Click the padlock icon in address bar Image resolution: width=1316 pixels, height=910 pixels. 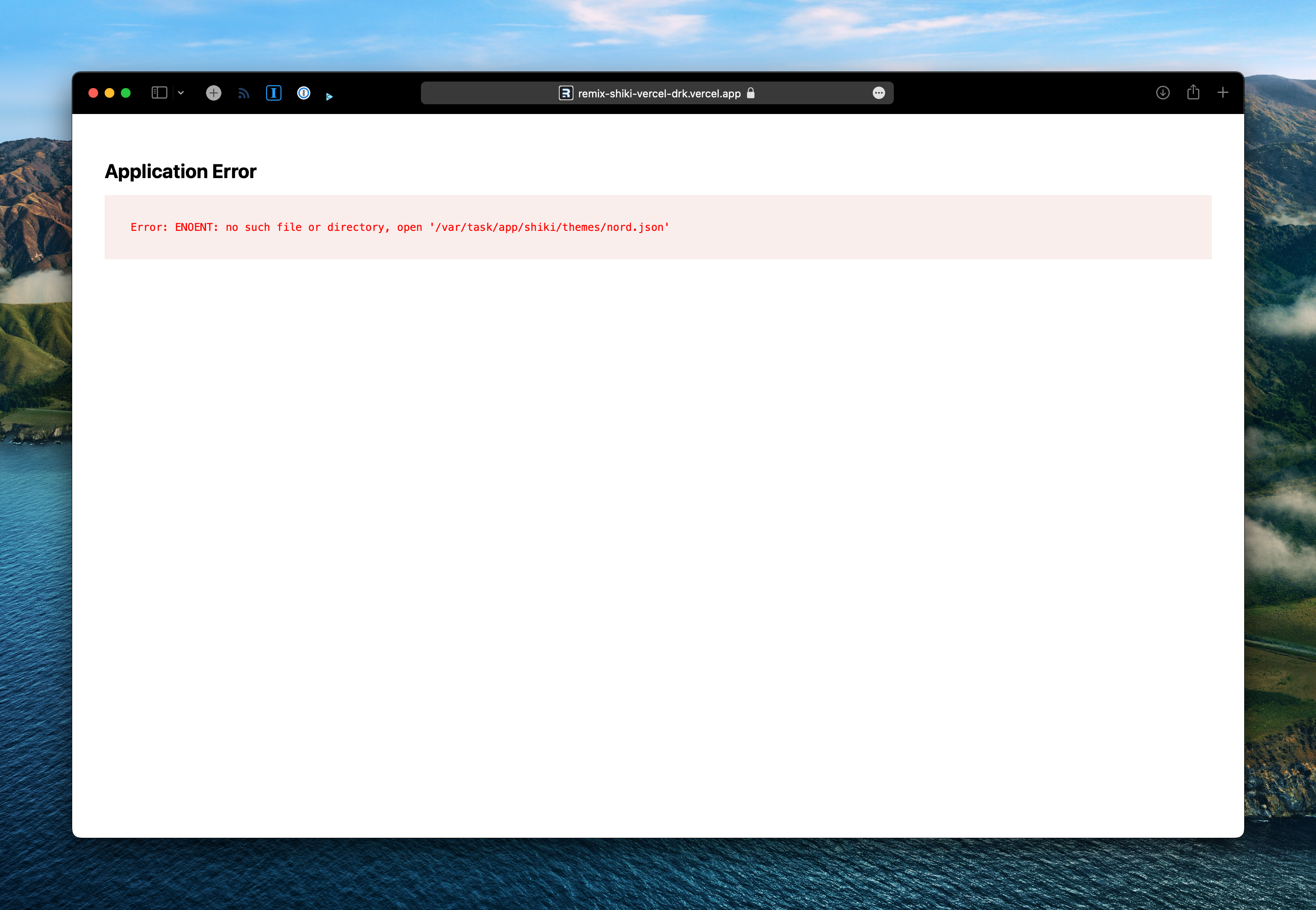(751, 93)
